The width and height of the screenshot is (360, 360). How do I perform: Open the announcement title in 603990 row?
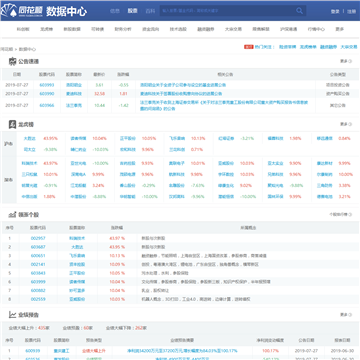tap(181, 94)
